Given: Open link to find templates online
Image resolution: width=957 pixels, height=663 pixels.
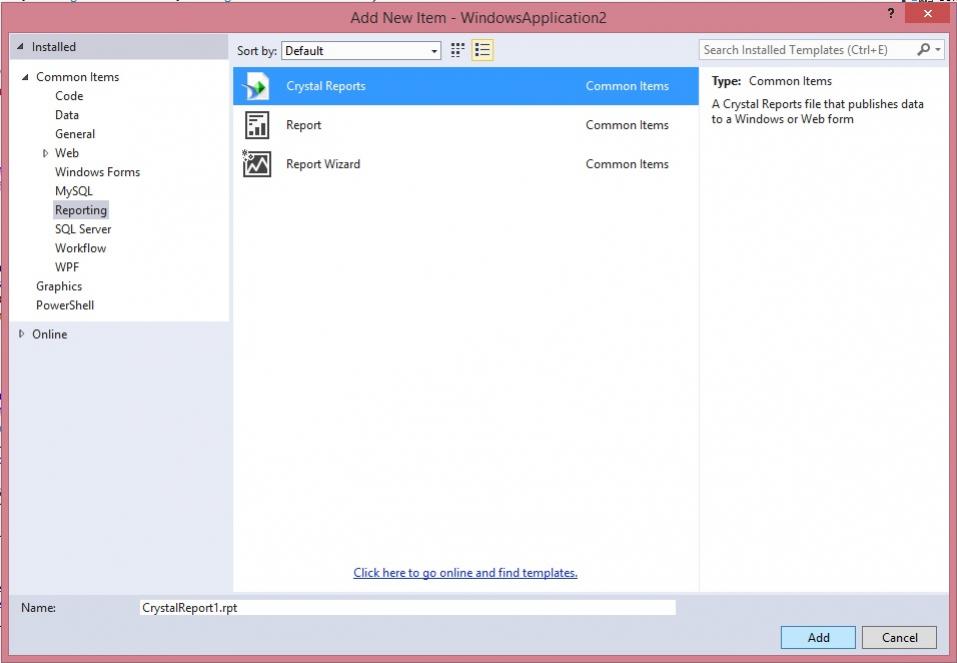Looking at the screenshot, I should pos(465,573).
